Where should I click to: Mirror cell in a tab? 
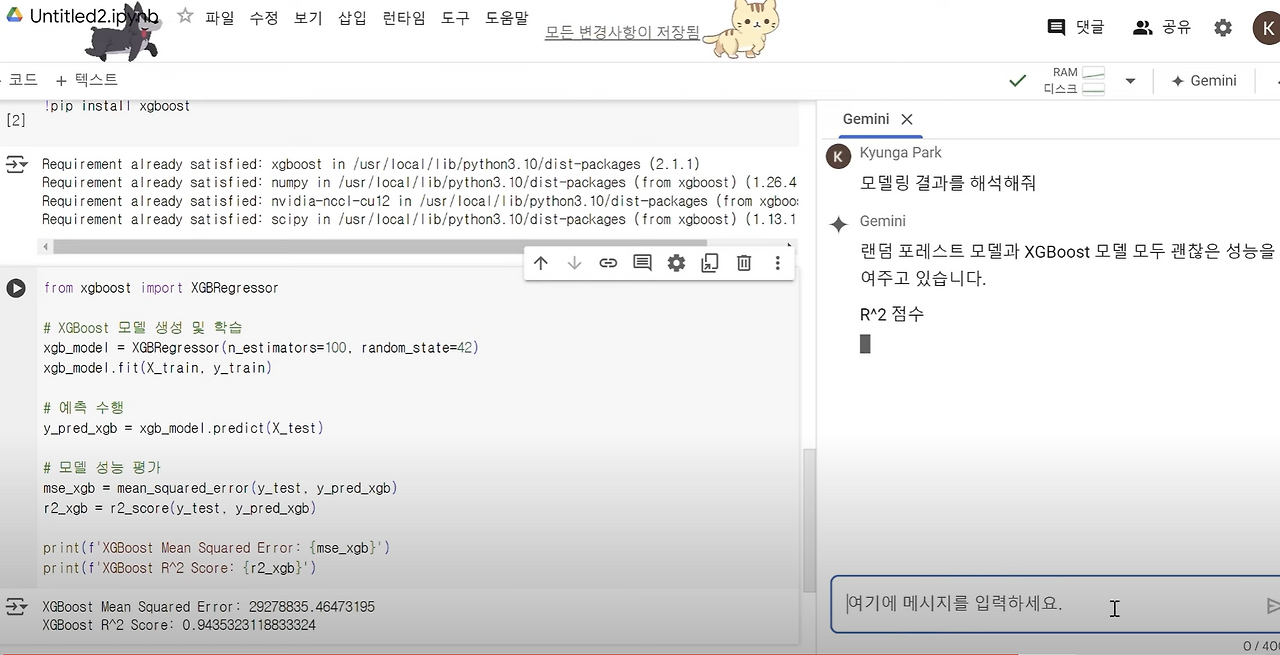tap(710, 262)
